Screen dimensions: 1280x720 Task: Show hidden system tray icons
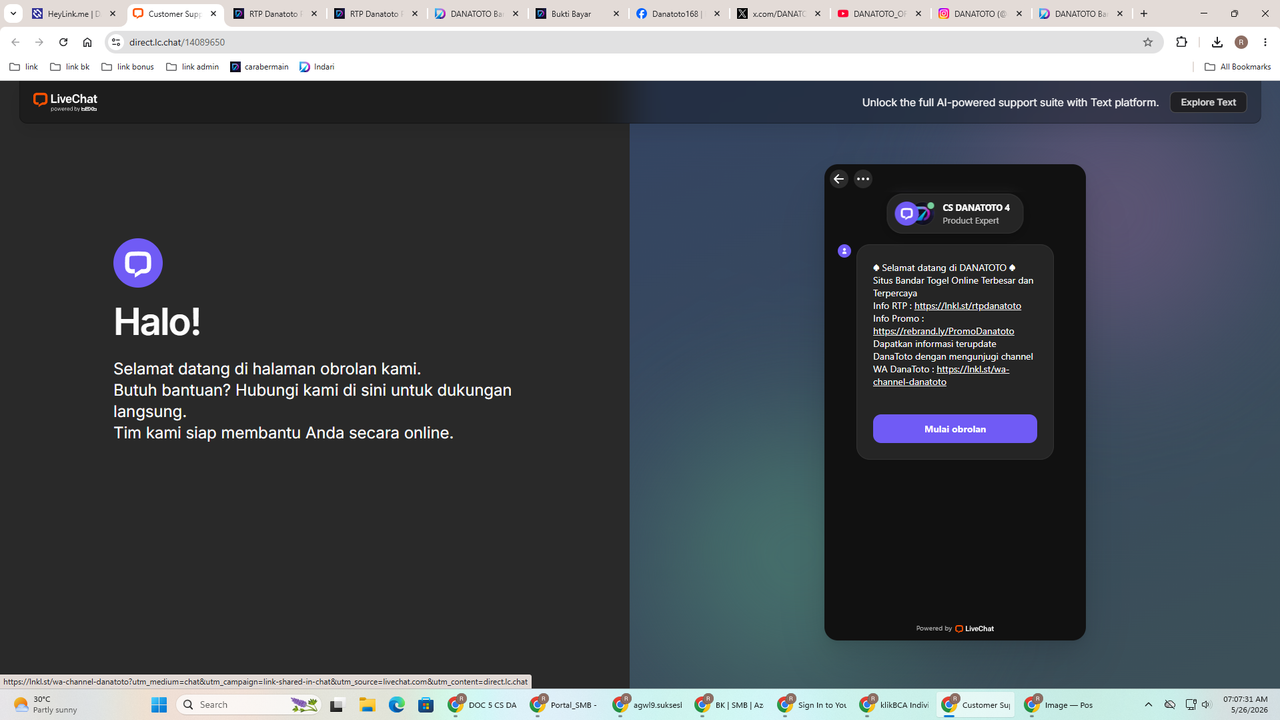coord(1148,705)
